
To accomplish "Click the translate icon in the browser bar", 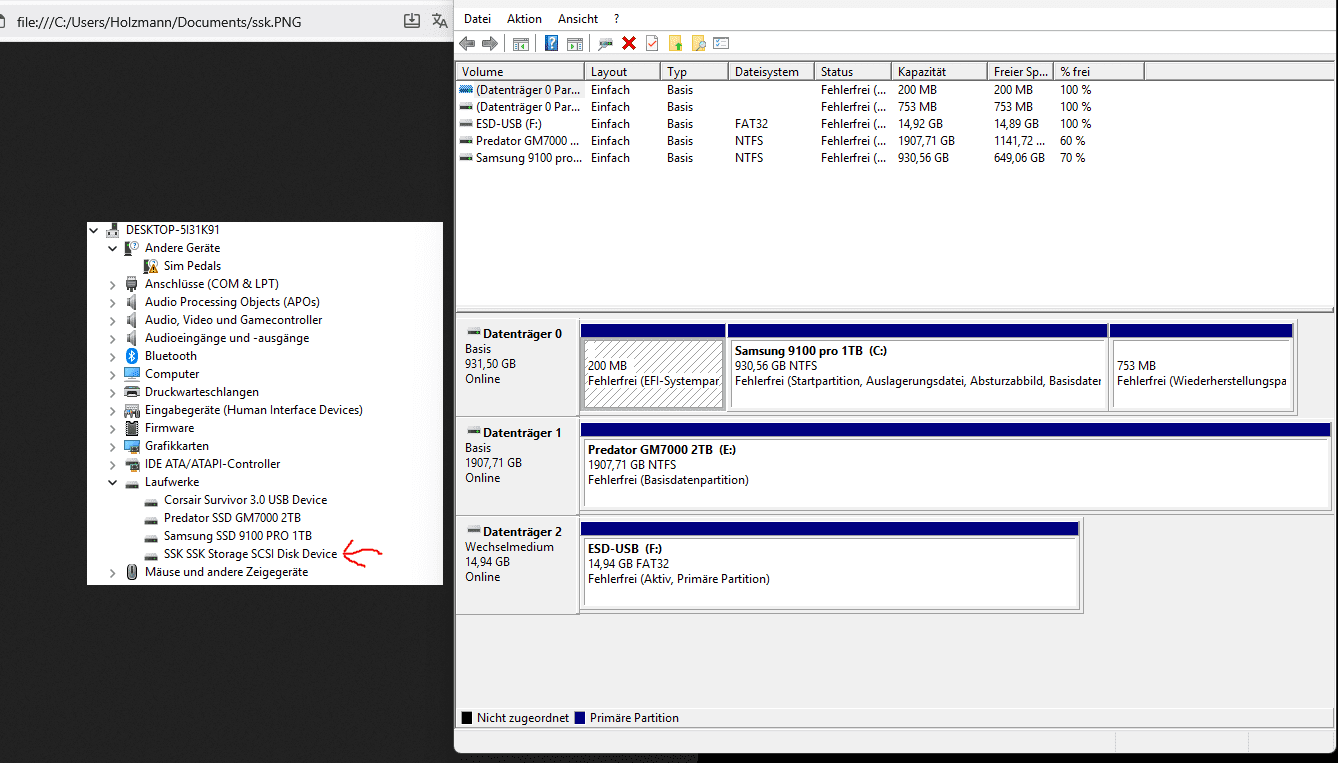I will click(x=439, y=21).
